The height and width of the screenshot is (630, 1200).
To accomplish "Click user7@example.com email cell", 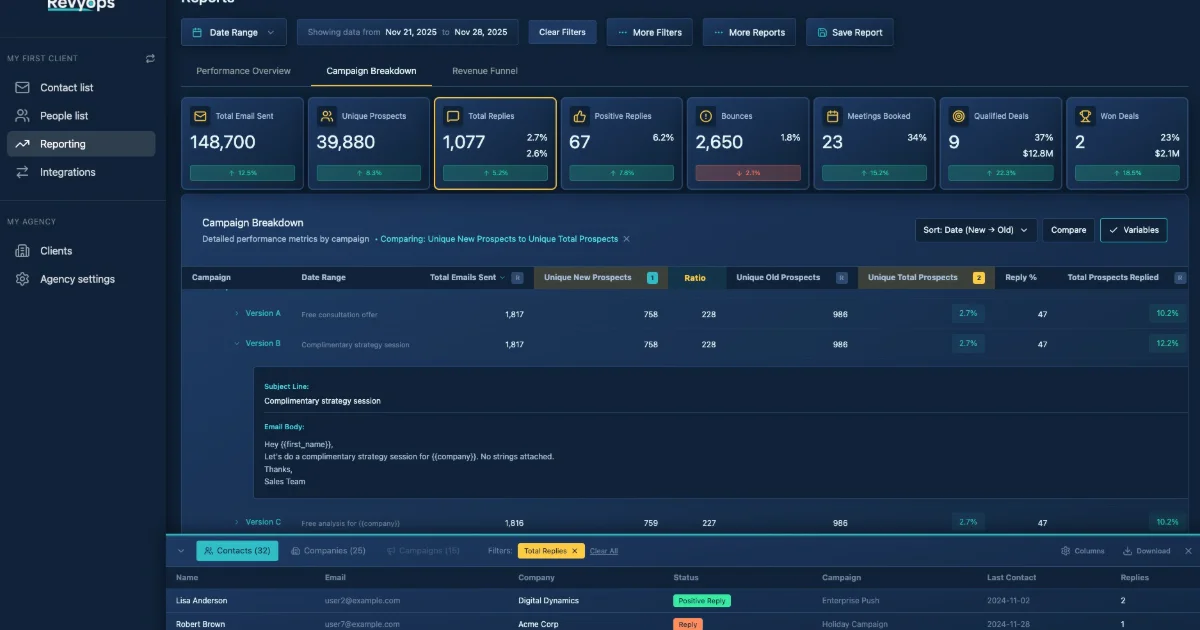I will click(362, 624).
